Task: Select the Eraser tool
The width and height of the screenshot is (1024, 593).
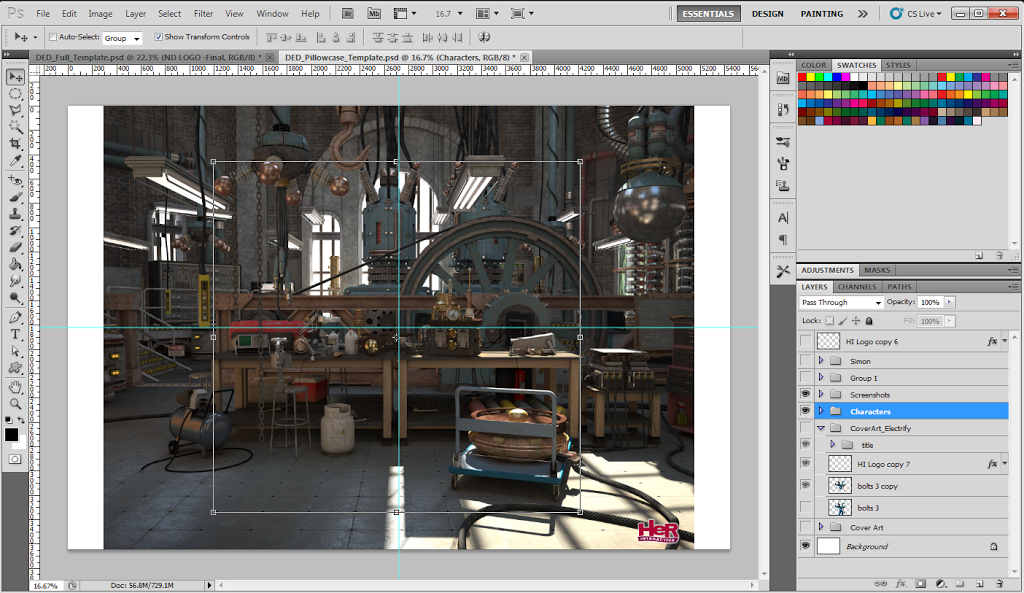Action: 15,248
